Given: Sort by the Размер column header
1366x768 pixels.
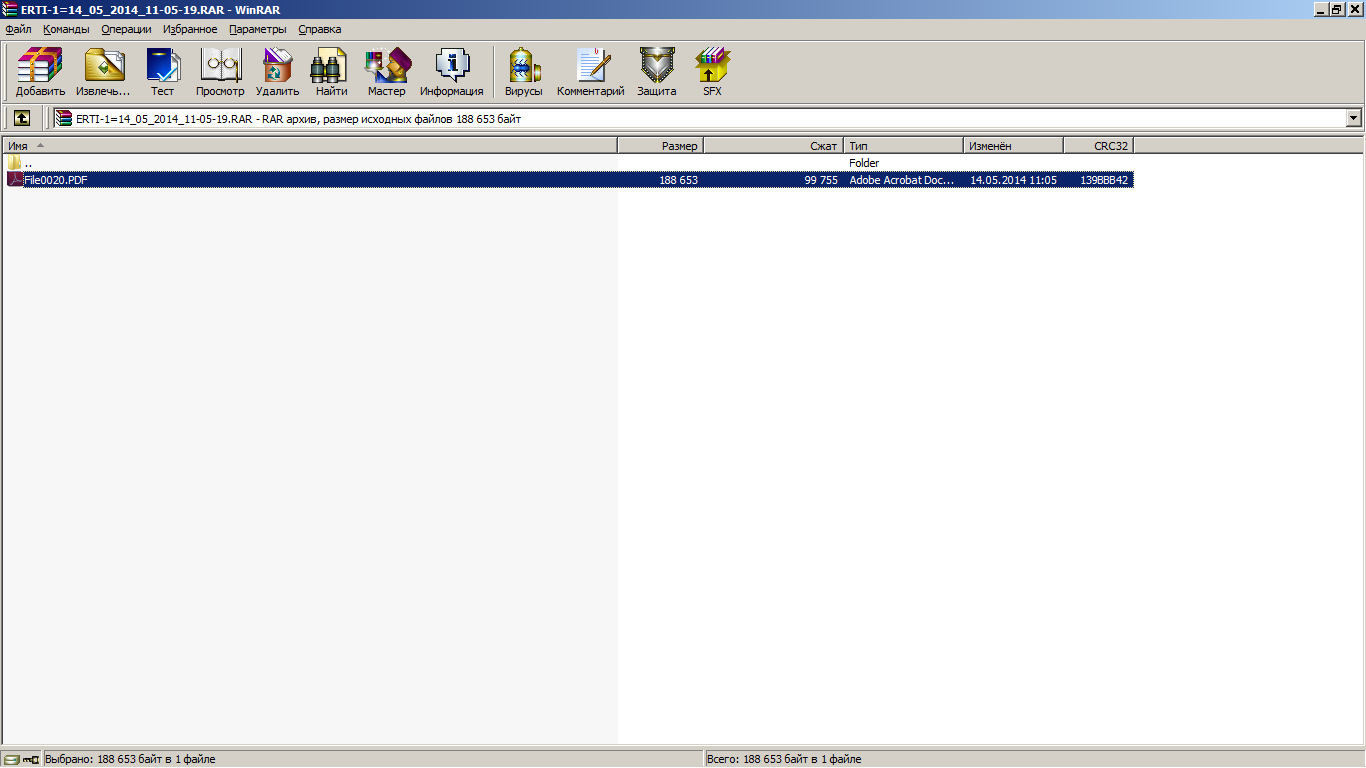Looking at the screenshot, I should coord(661,146).
